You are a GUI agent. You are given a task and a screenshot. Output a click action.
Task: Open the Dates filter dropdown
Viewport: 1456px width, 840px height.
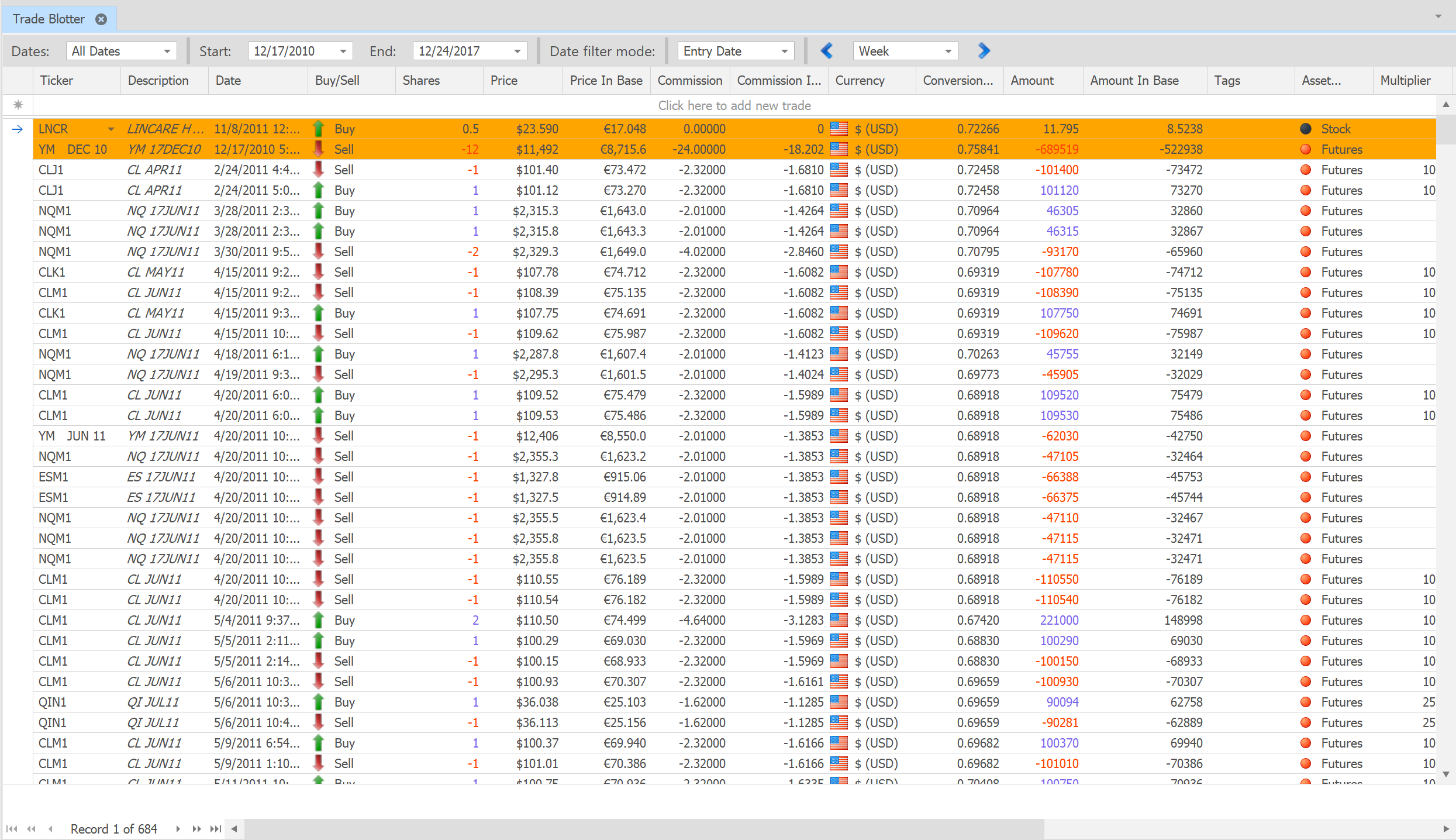(167, 51)
